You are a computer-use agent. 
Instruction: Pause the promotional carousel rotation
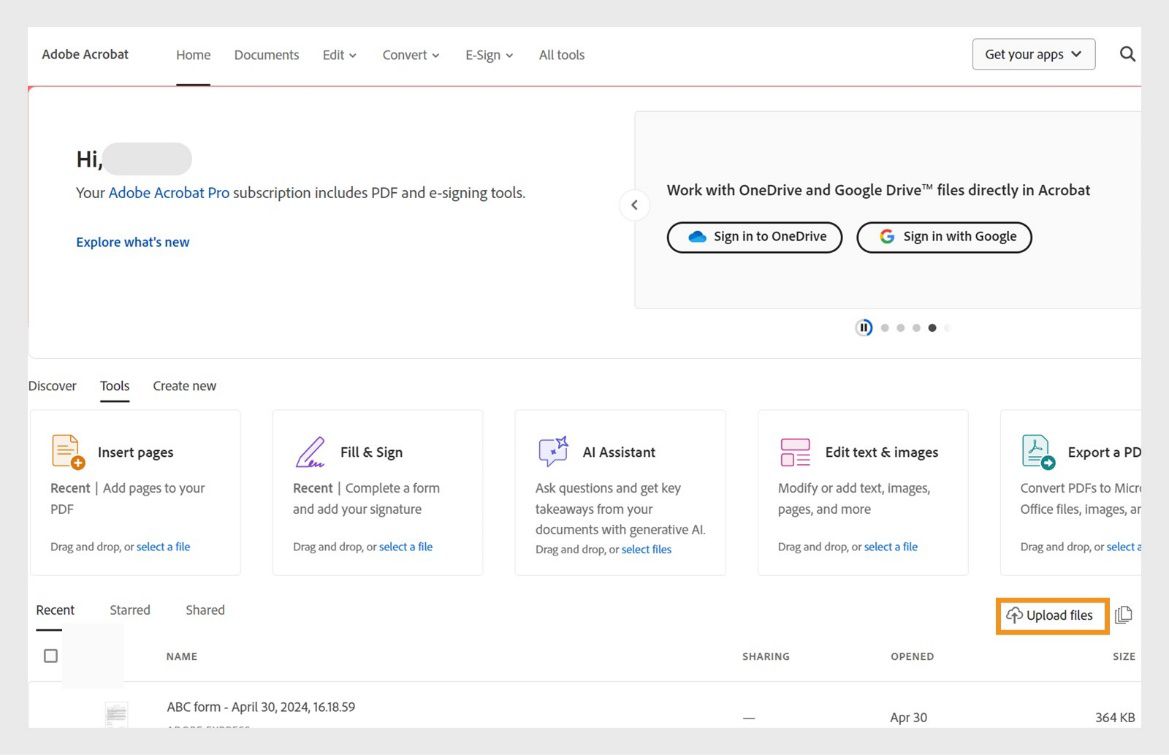coord(862,327)
